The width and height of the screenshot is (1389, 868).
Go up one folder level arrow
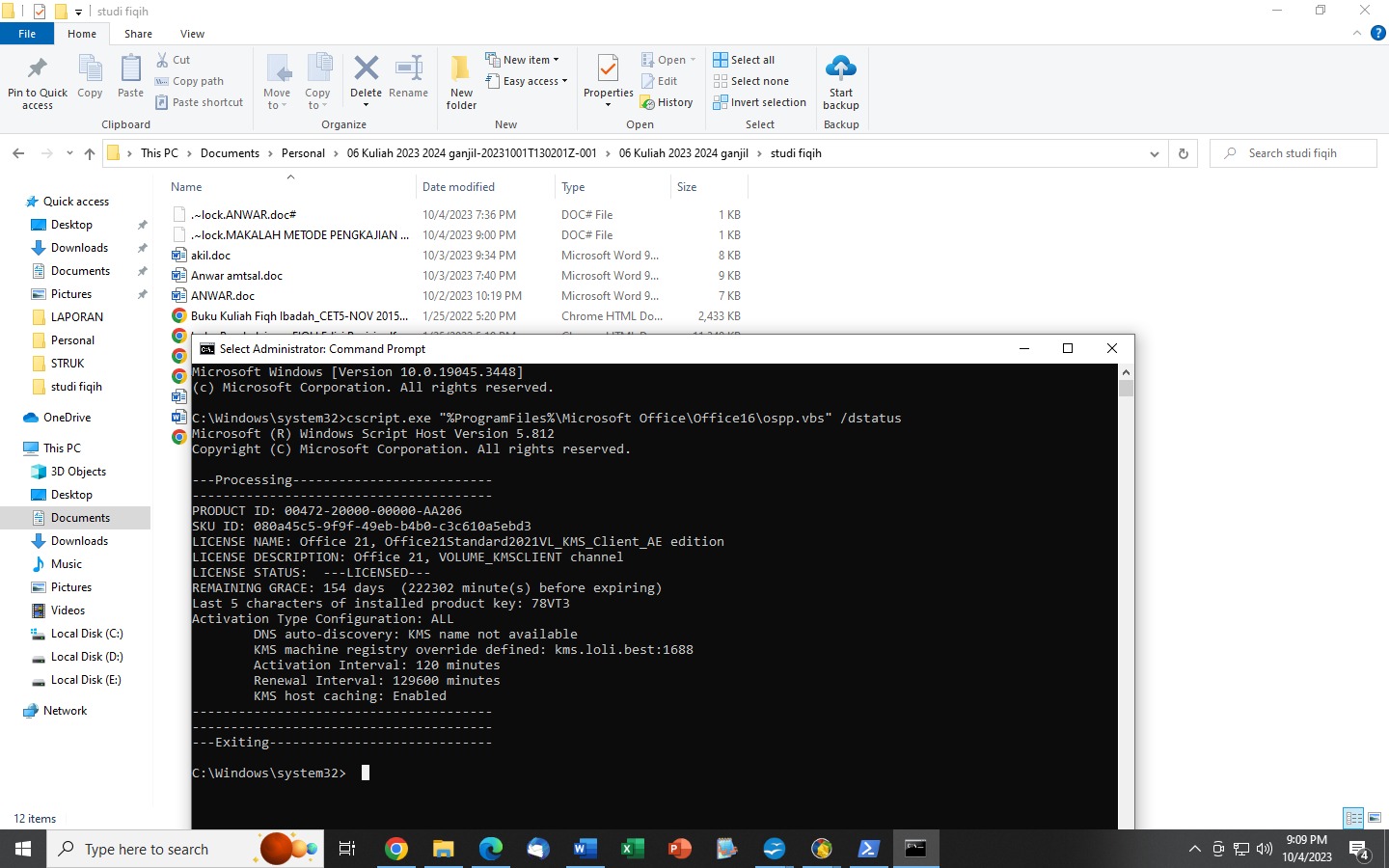tap(90, 153)
